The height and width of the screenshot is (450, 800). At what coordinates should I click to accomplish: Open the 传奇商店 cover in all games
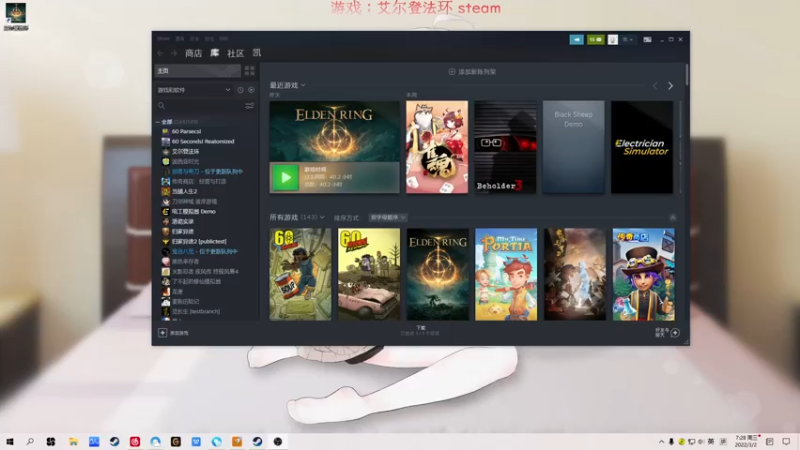tap(643, 274)
